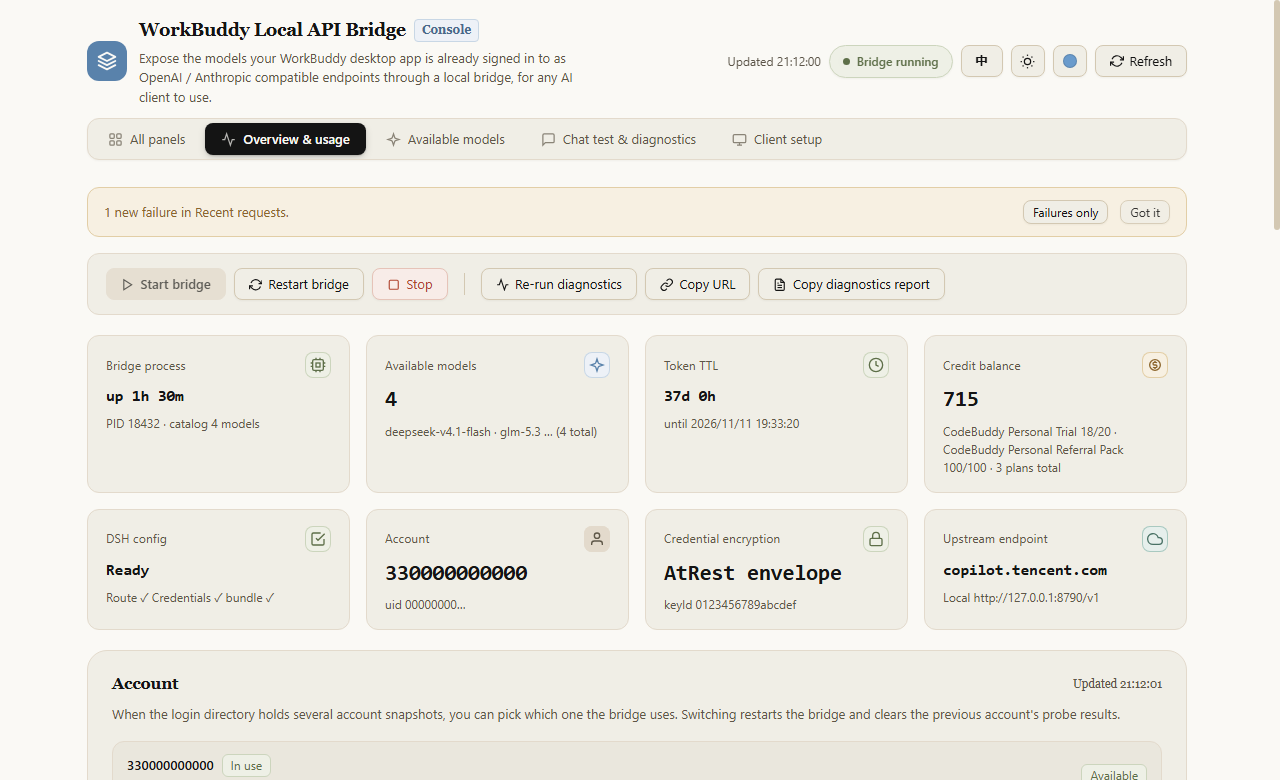Click the lock icon on Credential encryption card

[x=876, y=539]
